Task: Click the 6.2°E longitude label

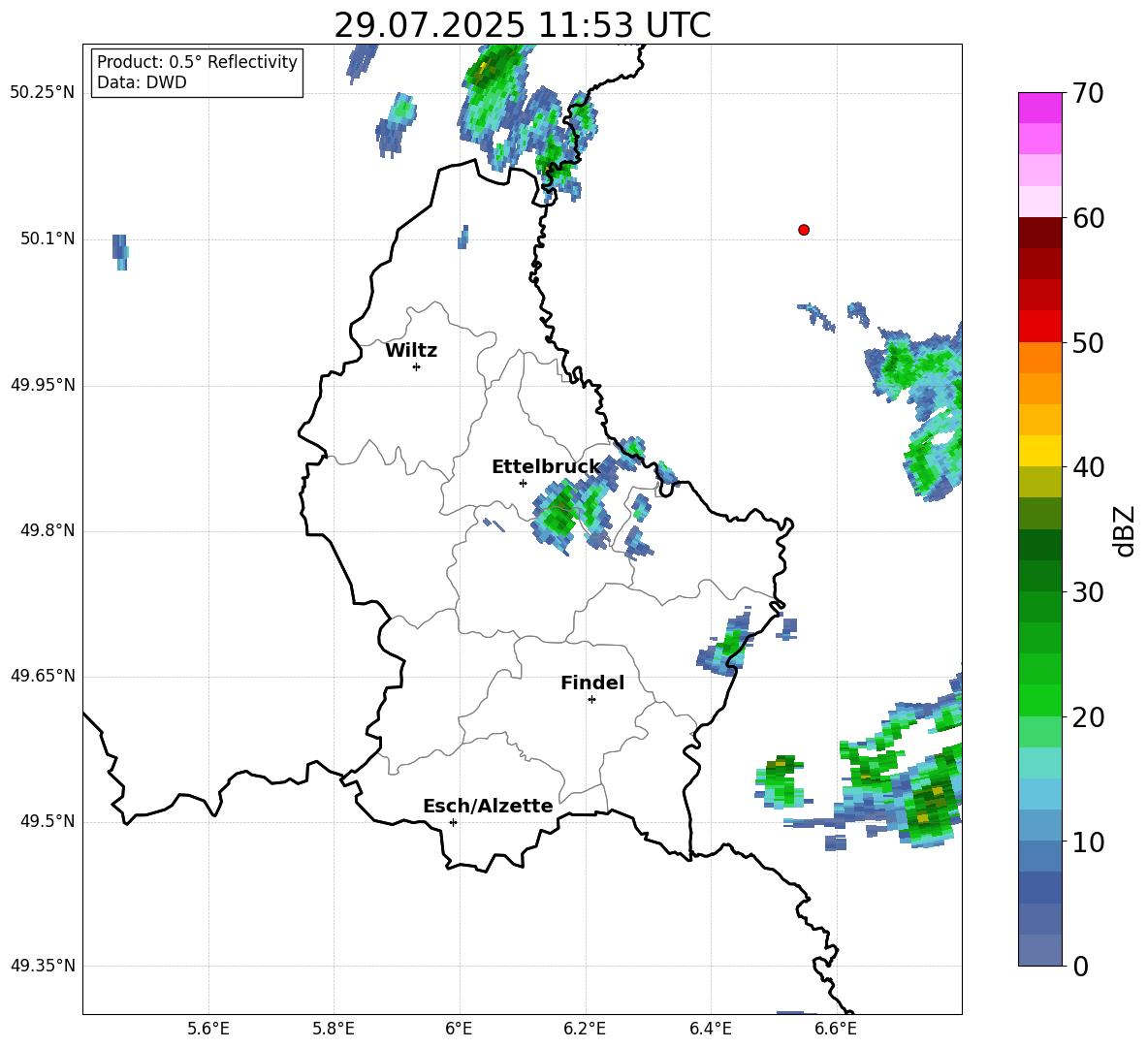Action: (x=585, y=1029)
